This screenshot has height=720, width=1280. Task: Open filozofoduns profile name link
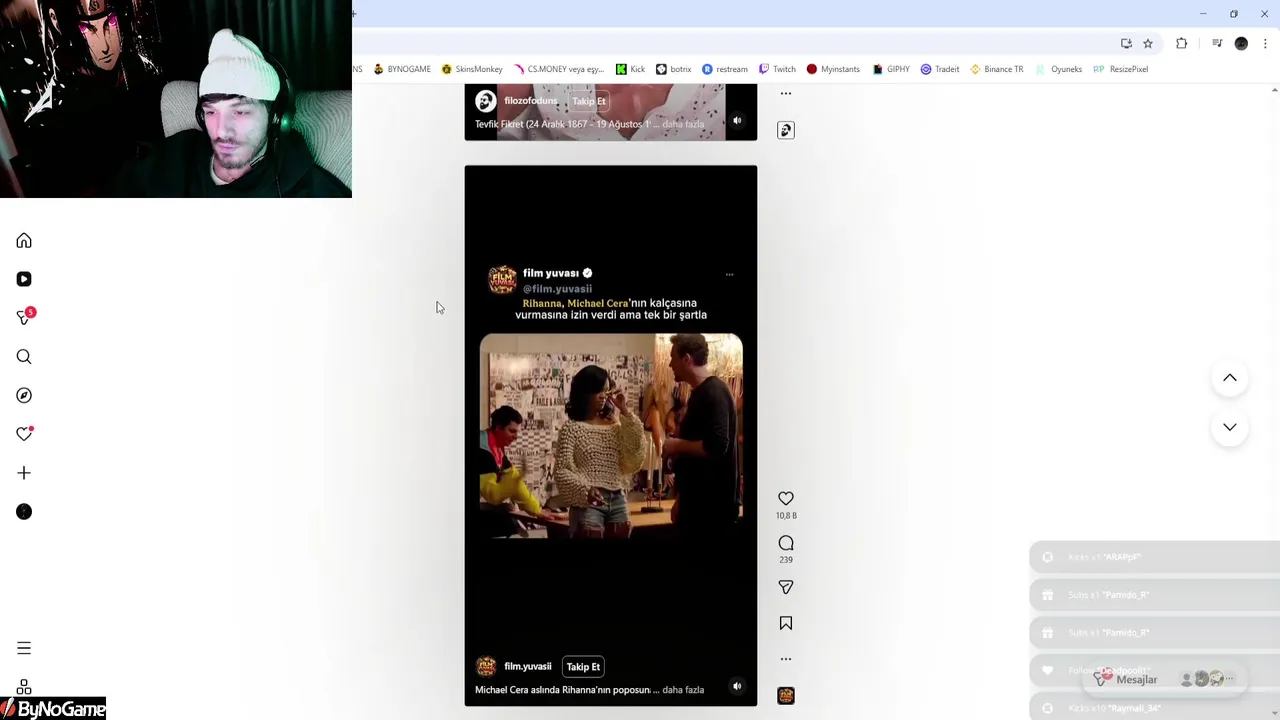(531, 101)
